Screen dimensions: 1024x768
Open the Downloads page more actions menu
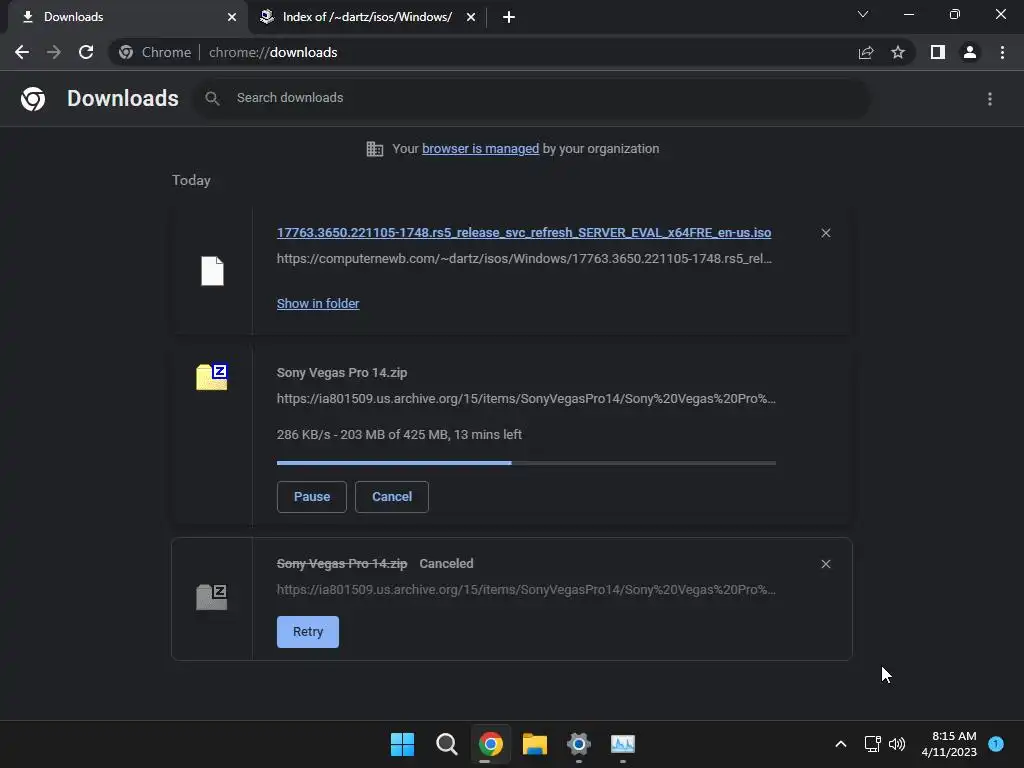pos(990,99)
